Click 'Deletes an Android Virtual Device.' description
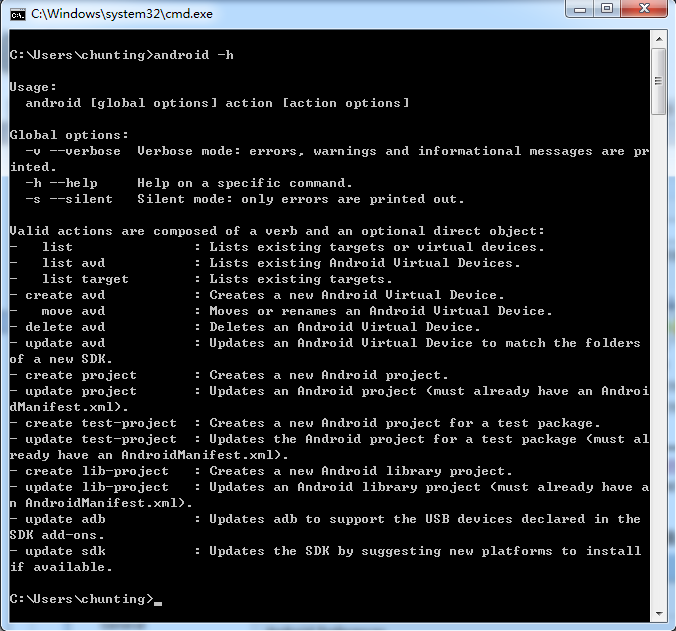The image size is (676, 631). 345,327
